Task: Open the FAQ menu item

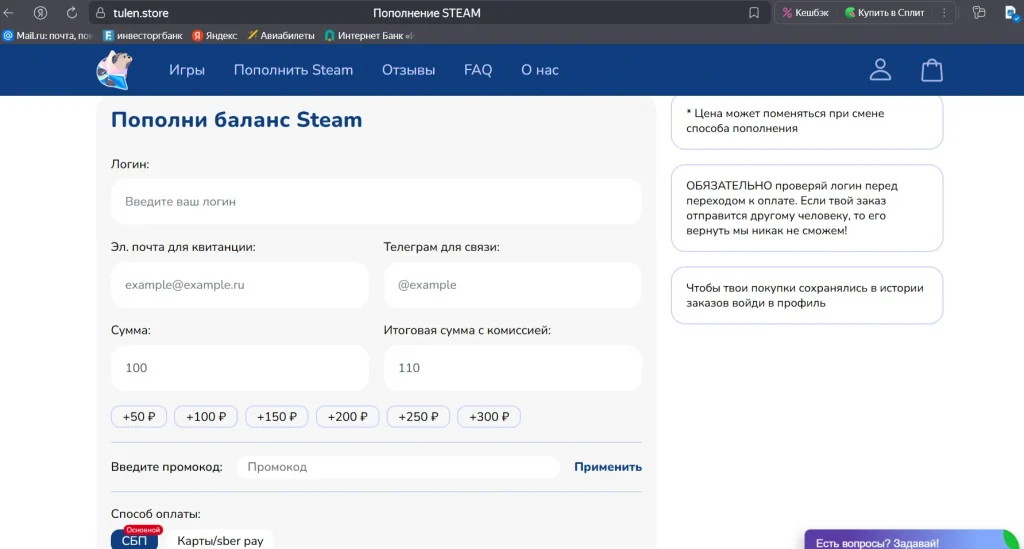Action: coord(478,70)
